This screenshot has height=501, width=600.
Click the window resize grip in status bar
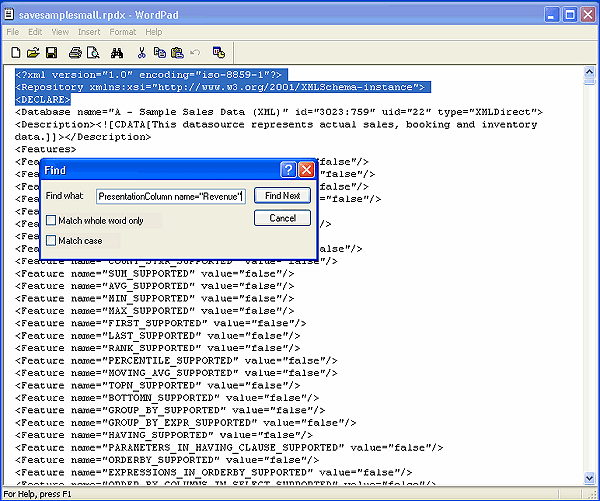[592, 494]
